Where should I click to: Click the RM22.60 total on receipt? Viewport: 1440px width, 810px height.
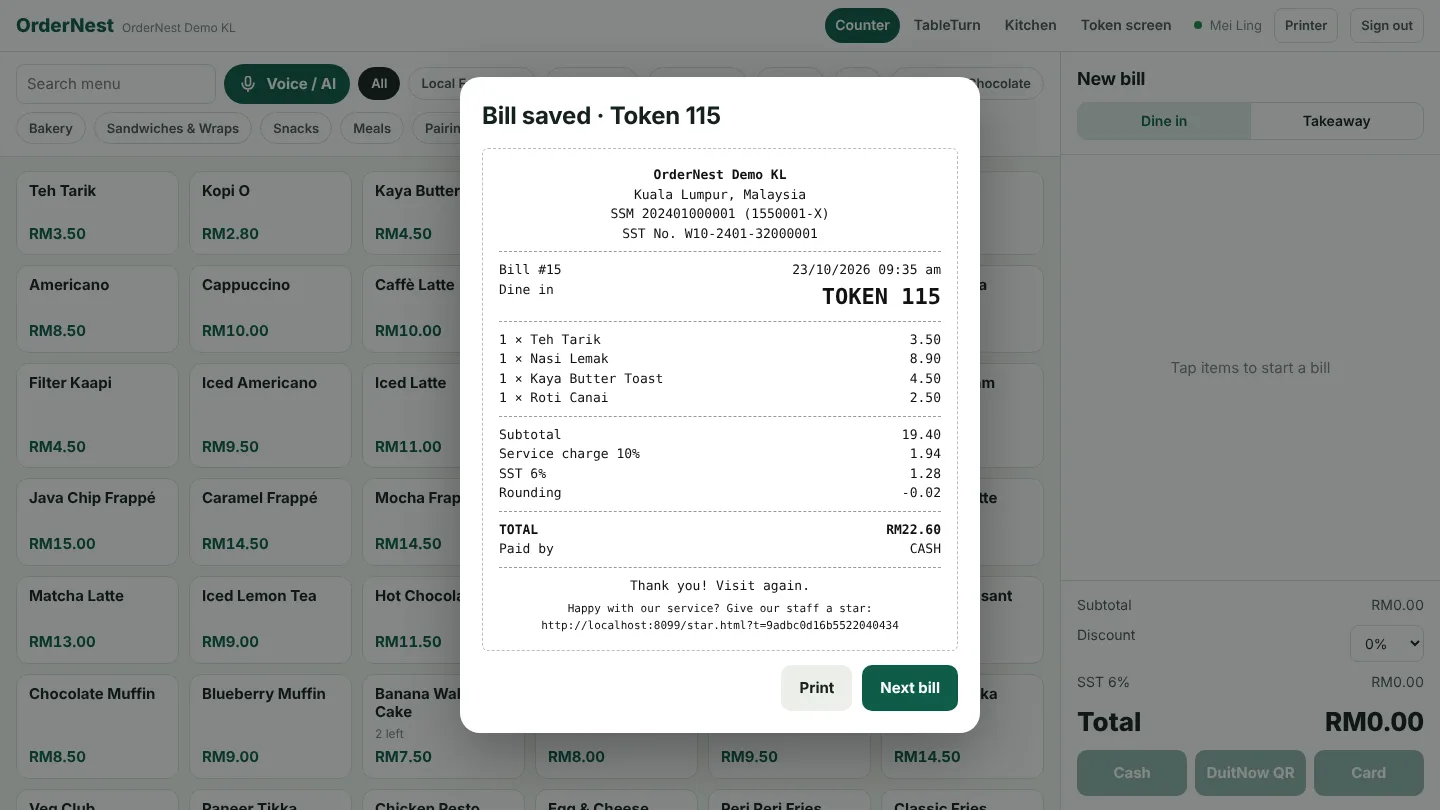pos(913,530)
